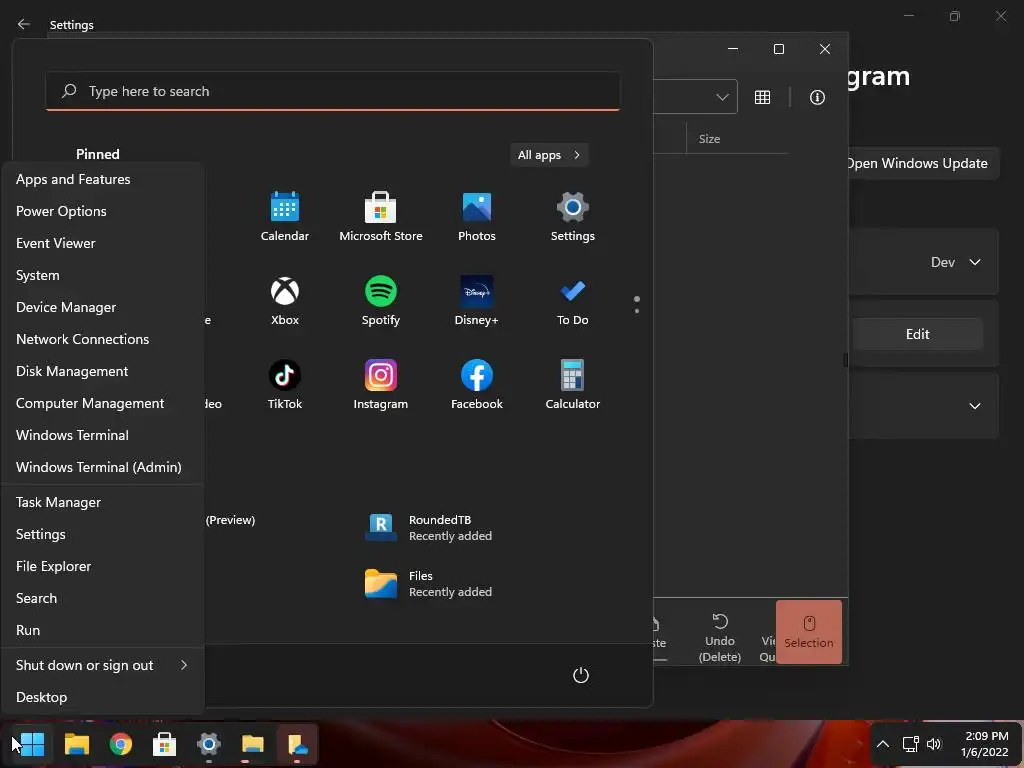Screen dimensions: 1024x768
Task: Launch Microsoft Store from pinned apps
Action: click(381, 216)
